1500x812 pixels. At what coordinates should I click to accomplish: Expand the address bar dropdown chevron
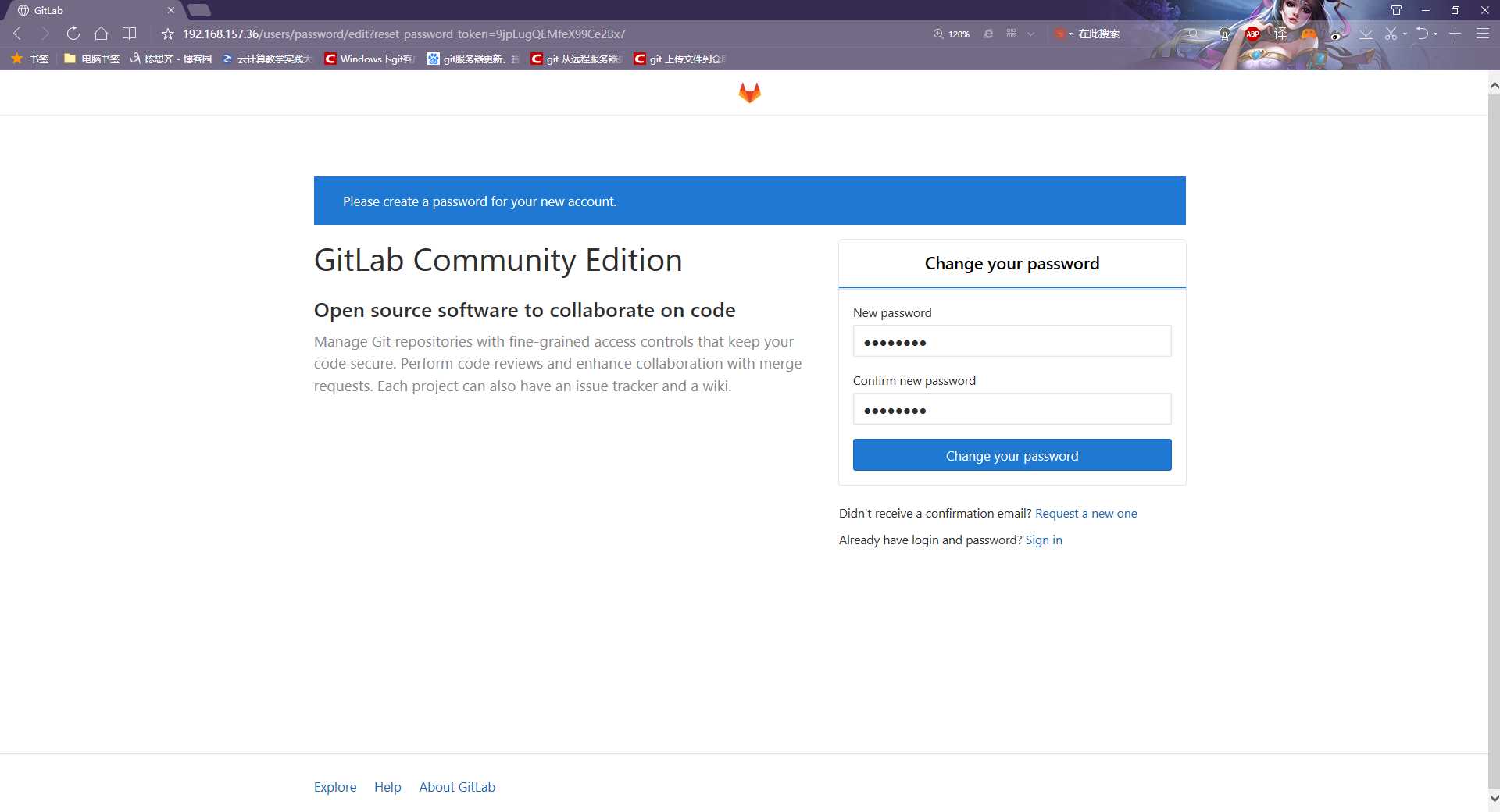[1030, 34]
